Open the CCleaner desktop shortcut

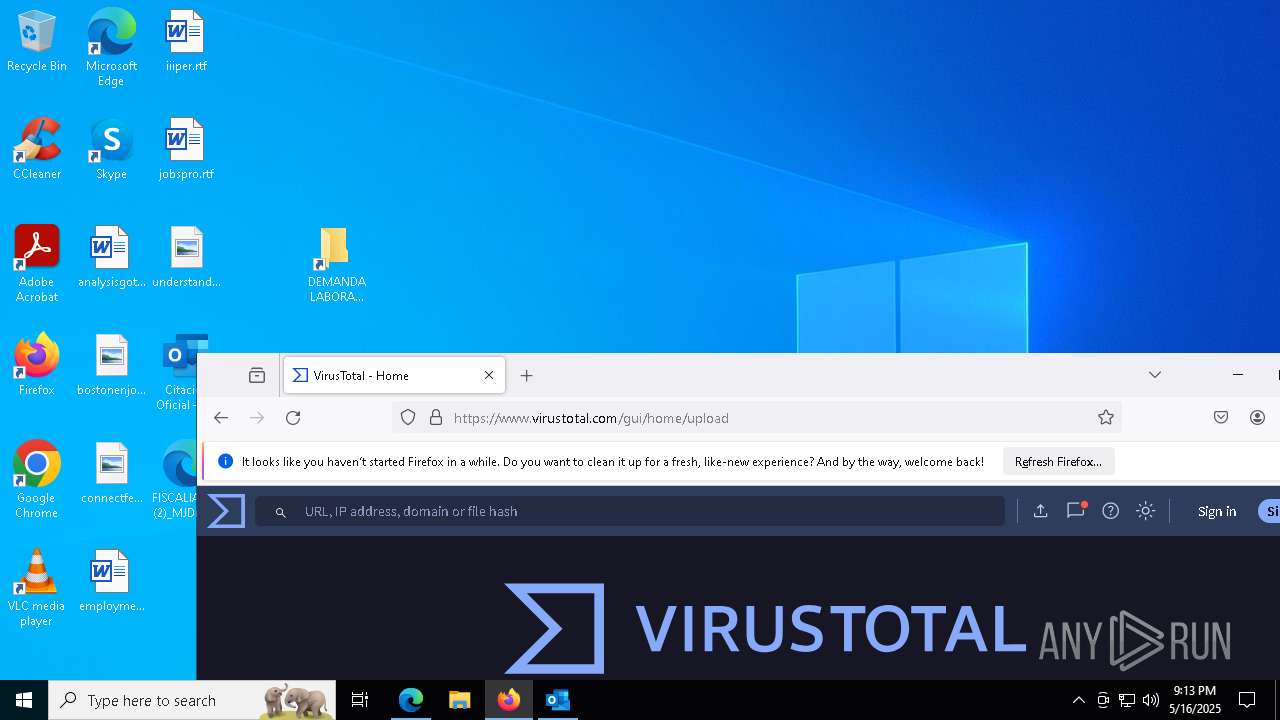coord(37,149)
